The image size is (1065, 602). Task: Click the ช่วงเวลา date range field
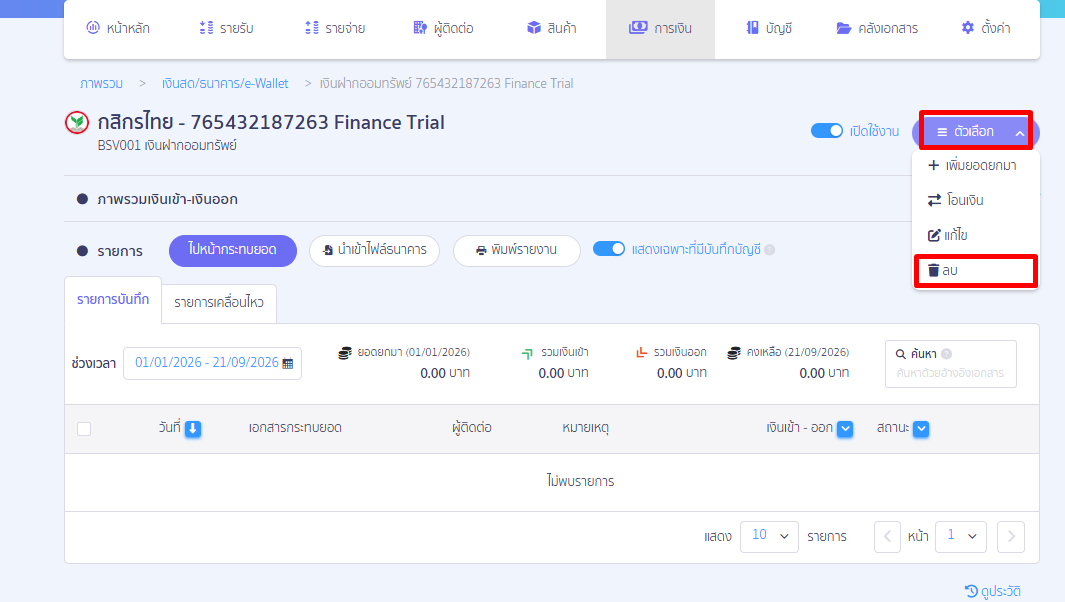212,364
